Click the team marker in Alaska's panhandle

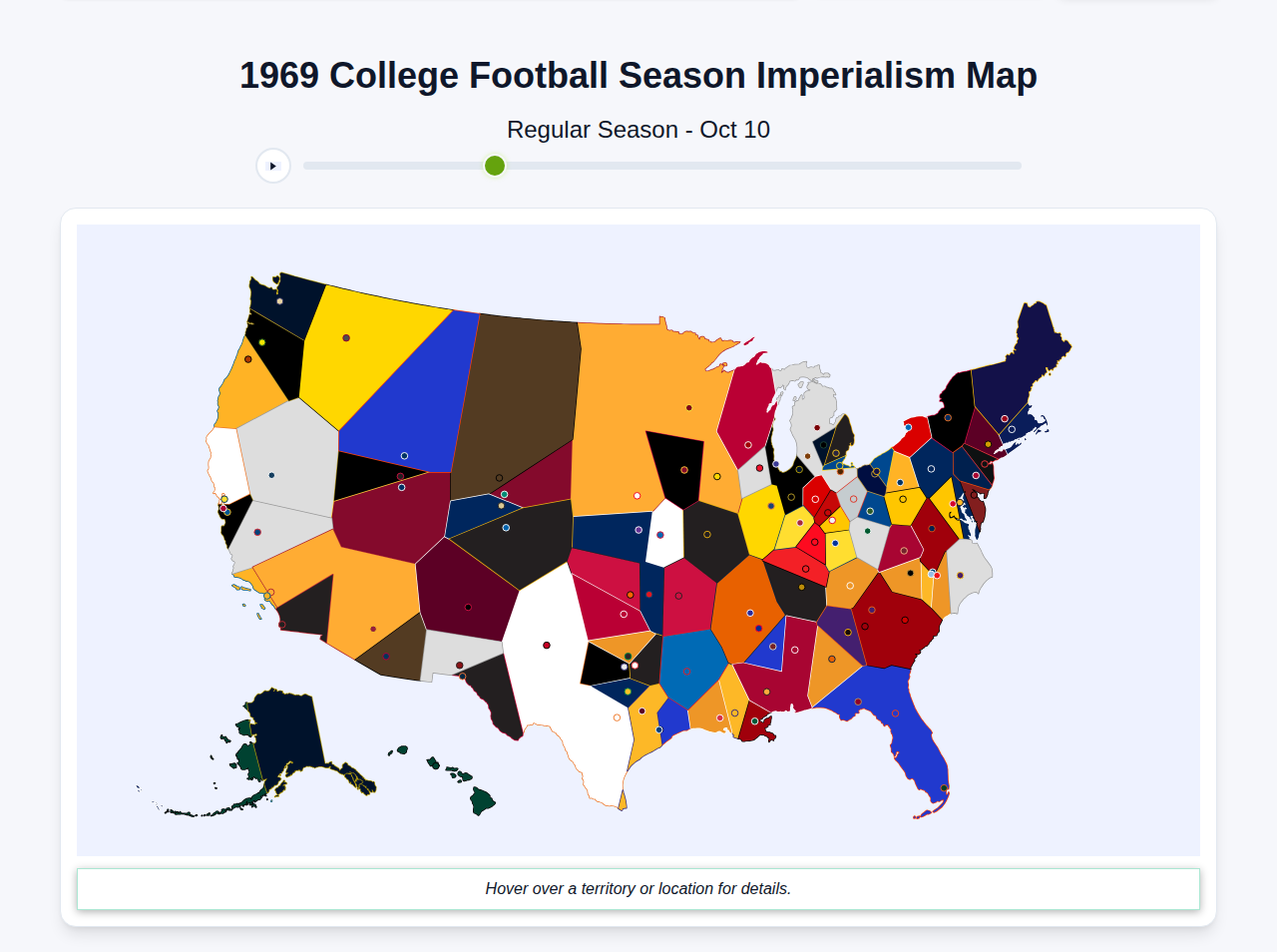coord(355,779)
